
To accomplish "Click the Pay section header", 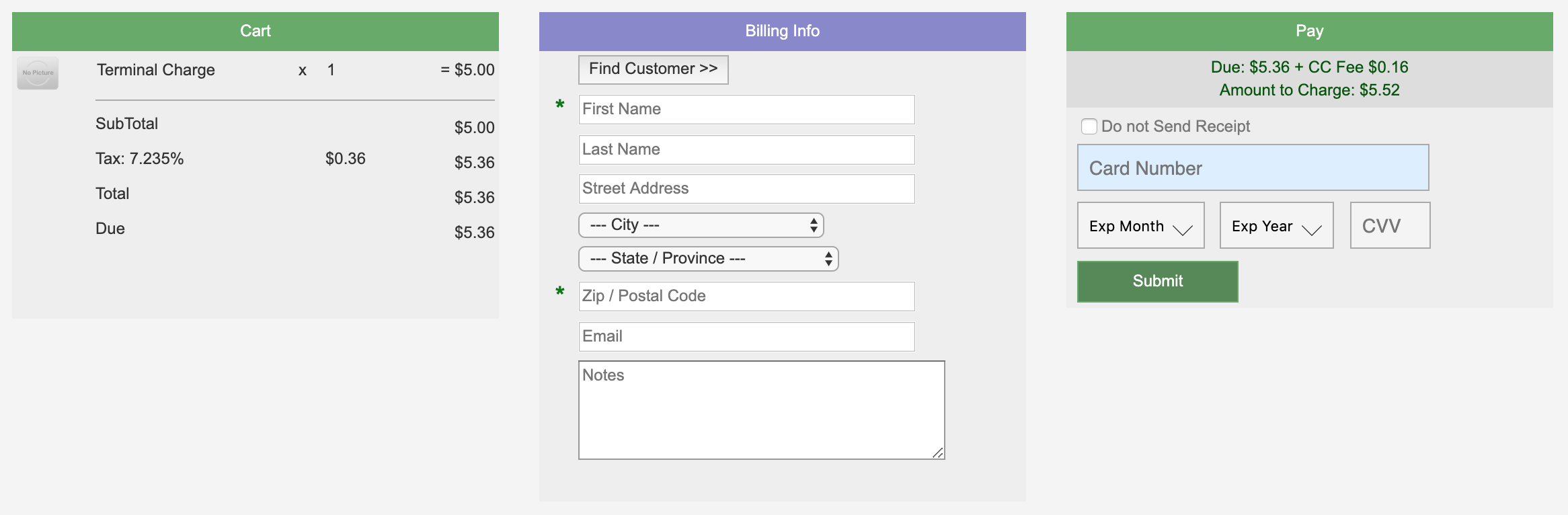I will click(1309, 31).
